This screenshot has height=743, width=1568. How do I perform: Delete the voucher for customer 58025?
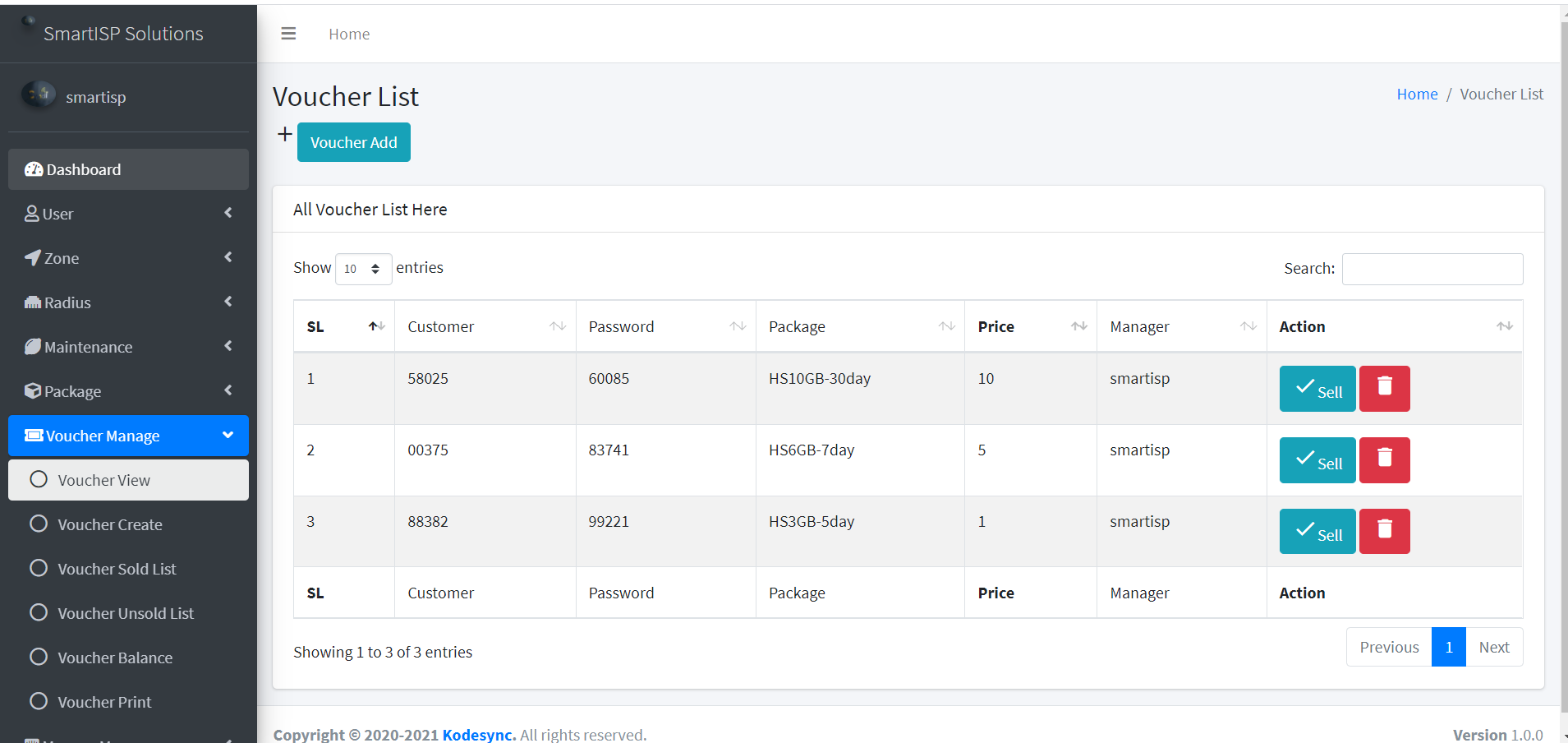click(1383, 389)
